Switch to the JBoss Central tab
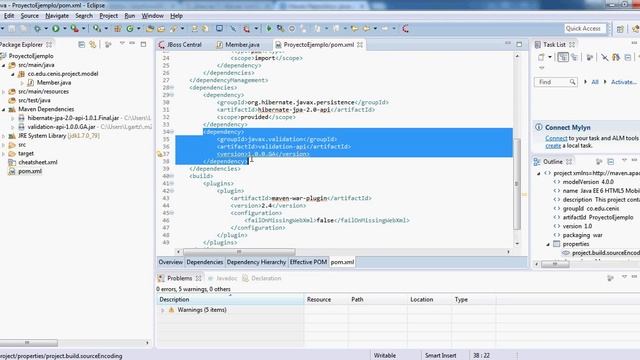Viewport: 640px width, 360px height. click(181, 44)
